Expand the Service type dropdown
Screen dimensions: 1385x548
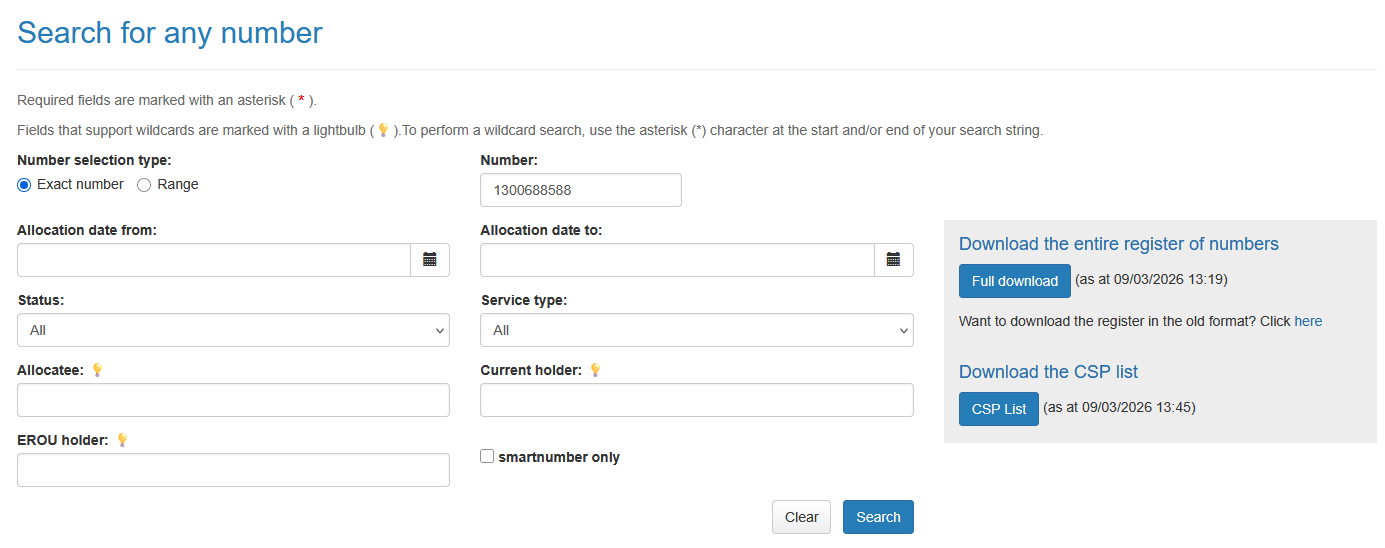tap(696, 330)
